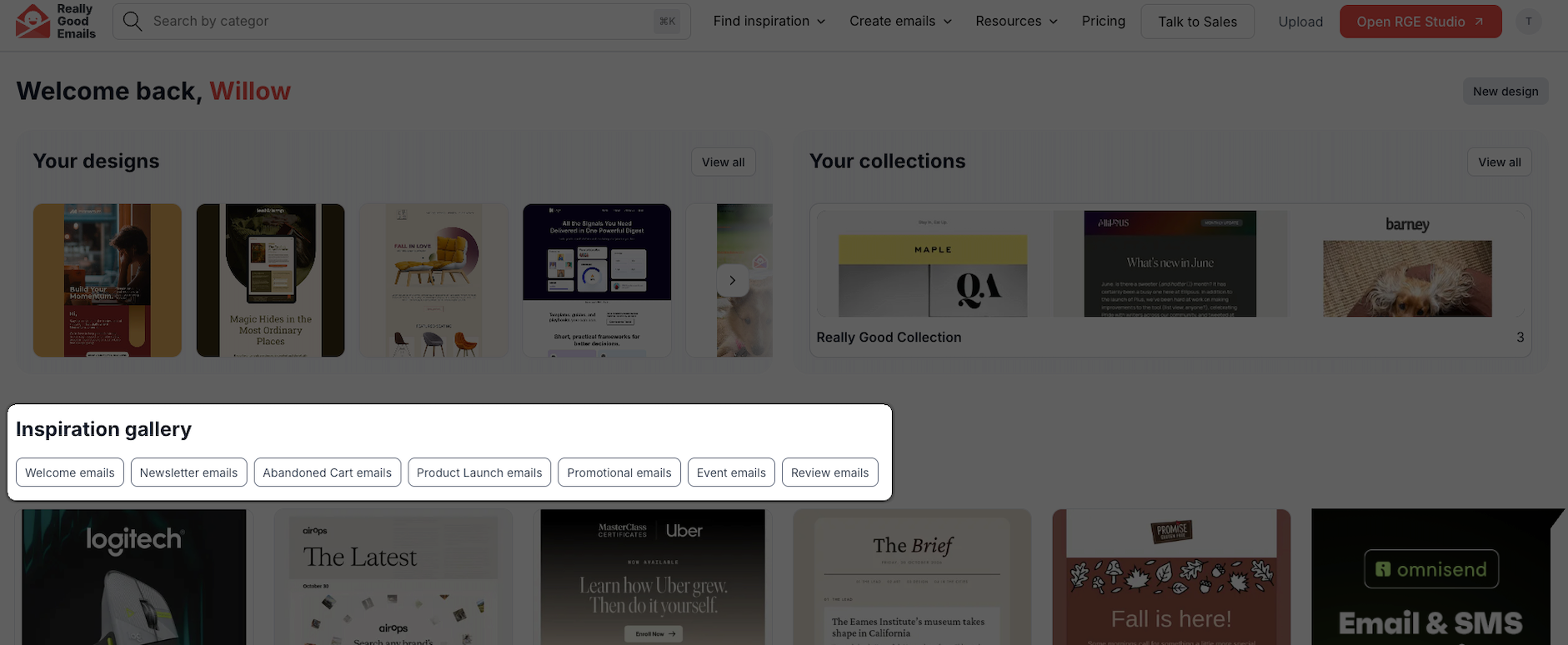
Task: Filter gallery by Promotional emails
Action: (x=619, y=472)
